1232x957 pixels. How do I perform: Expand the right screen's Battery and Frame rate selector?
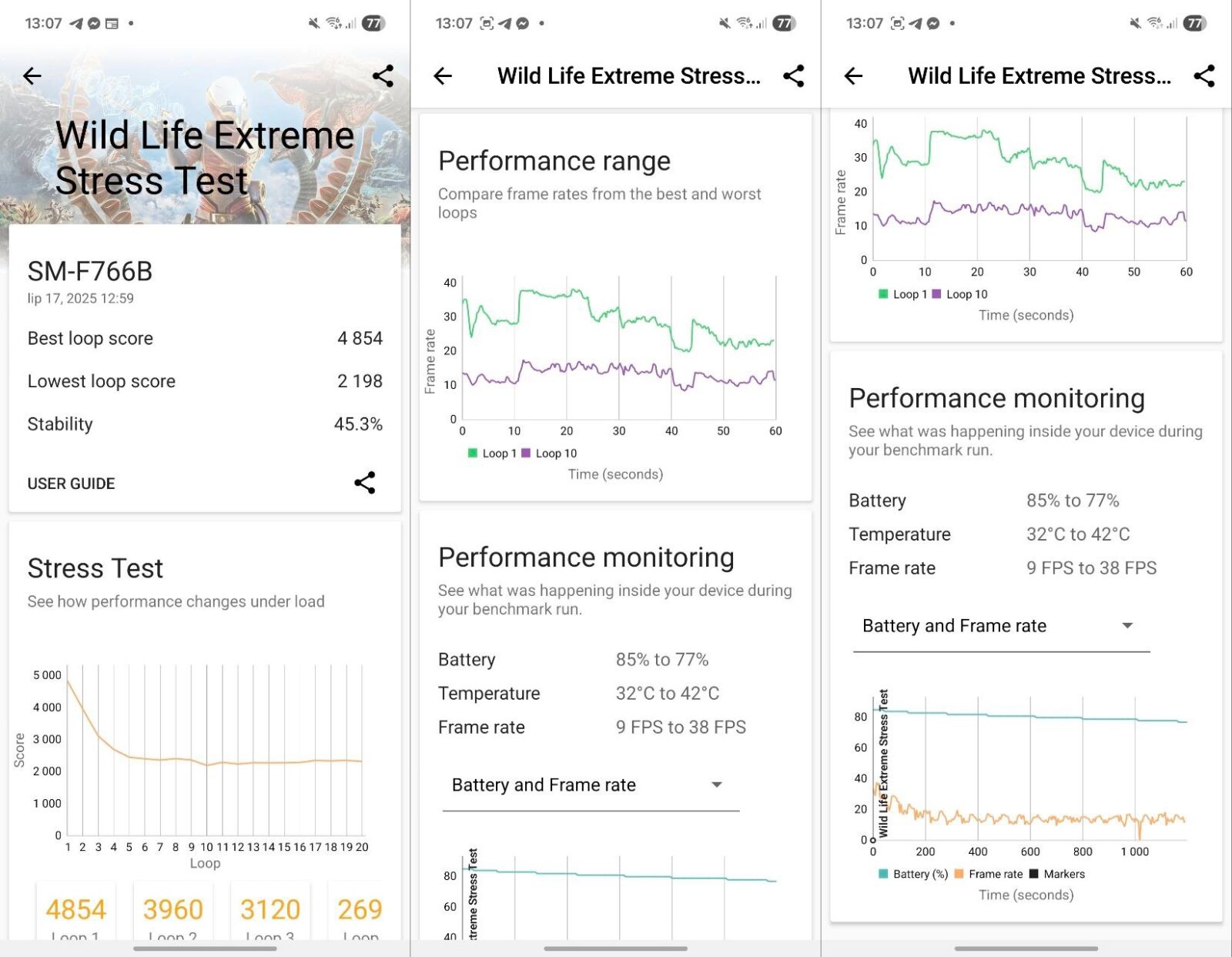click(x=1001, y=626)
